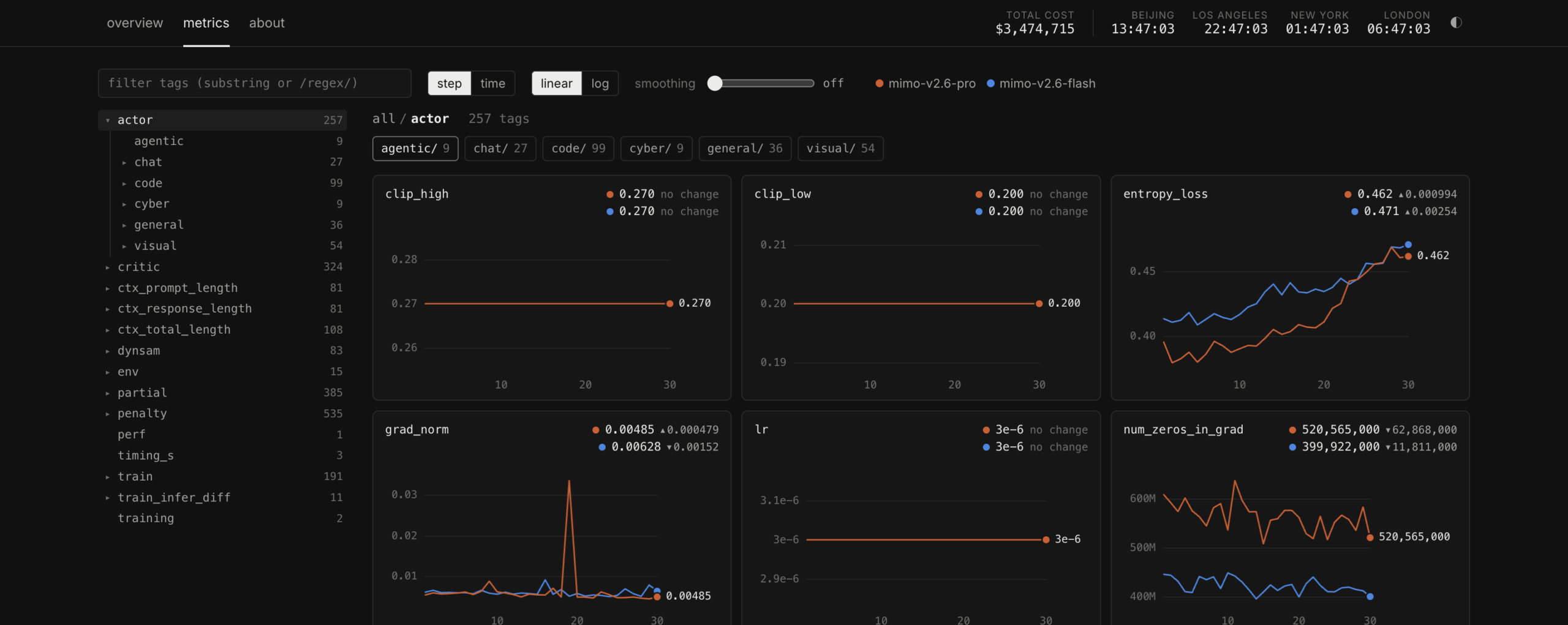This screenshot has height=625, width=1568.
Task: Click the code/ 99 tag chip
Action: point(578,149)
